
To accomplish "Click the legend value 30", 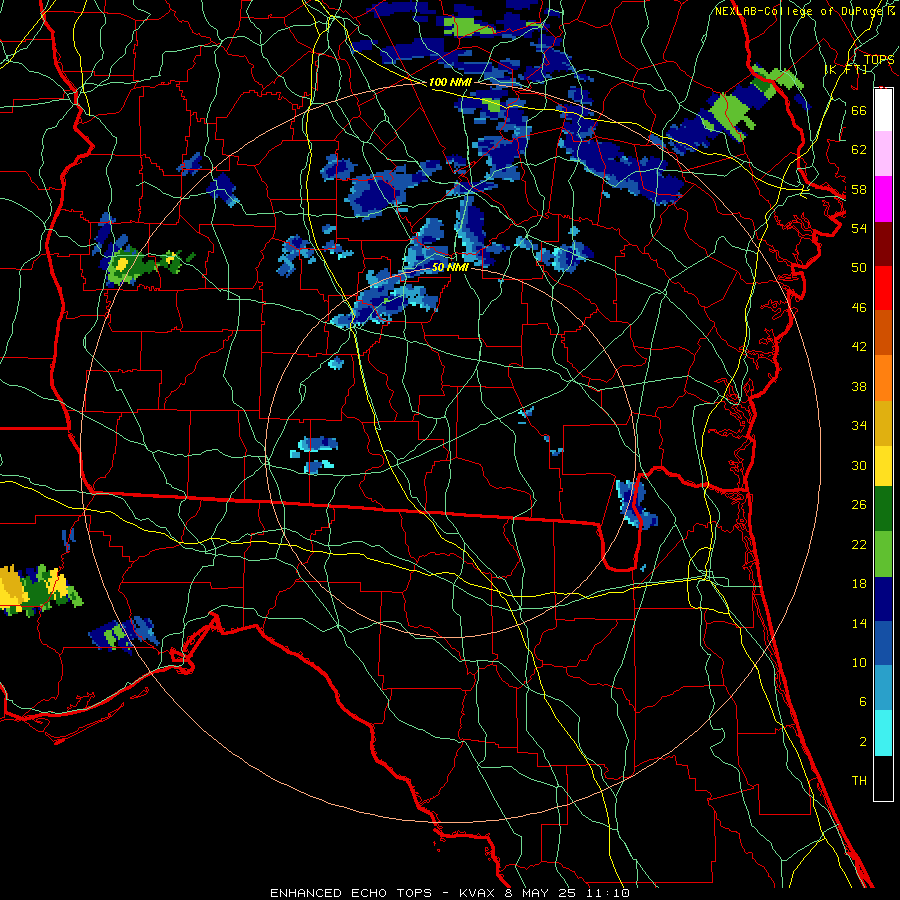I will [x=859, y=465].
